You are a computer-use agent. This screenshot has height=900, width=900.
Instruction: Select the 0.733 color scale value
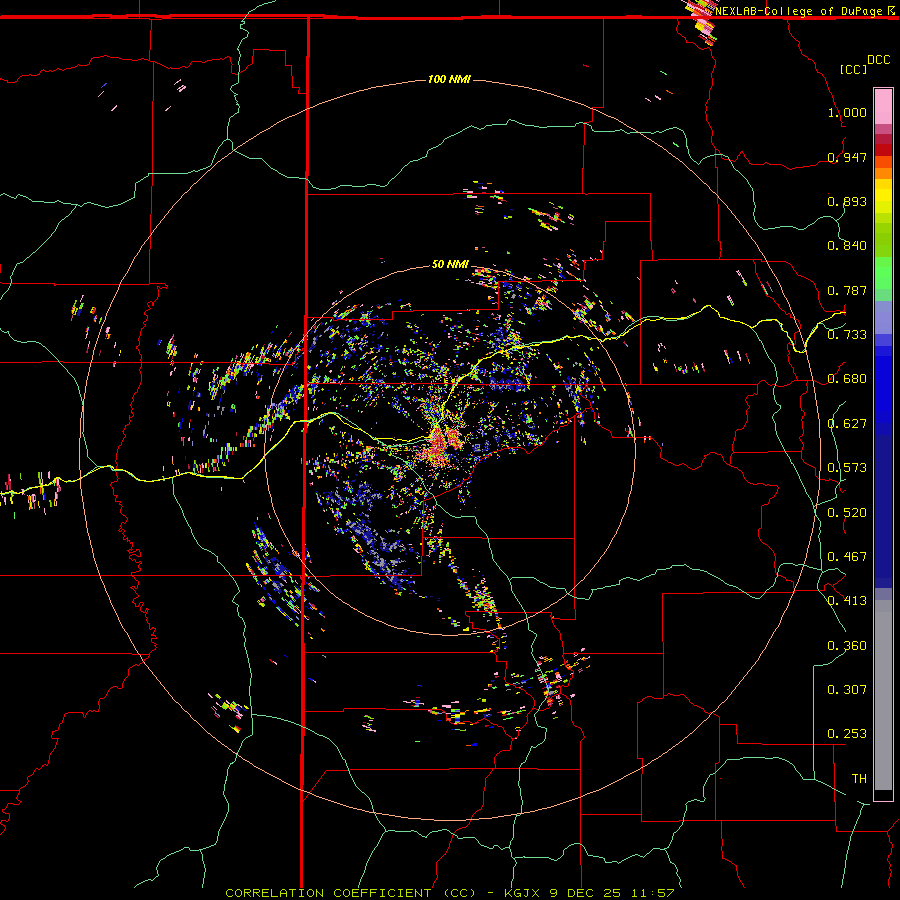pyautogui.click(x=847, y=335)
